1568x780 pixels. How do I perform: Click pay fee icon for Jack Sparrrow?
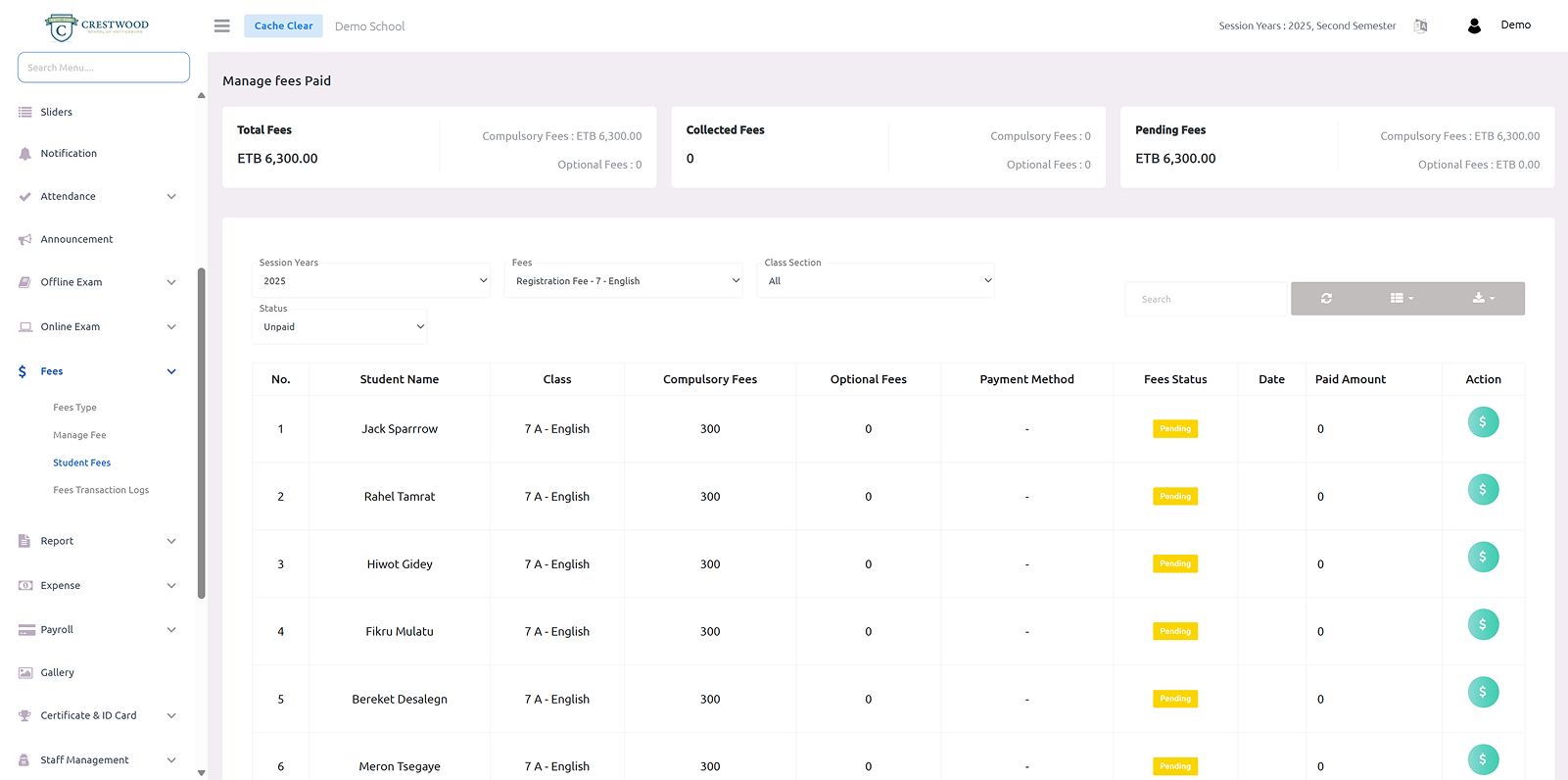click(x=1482, y=422)
